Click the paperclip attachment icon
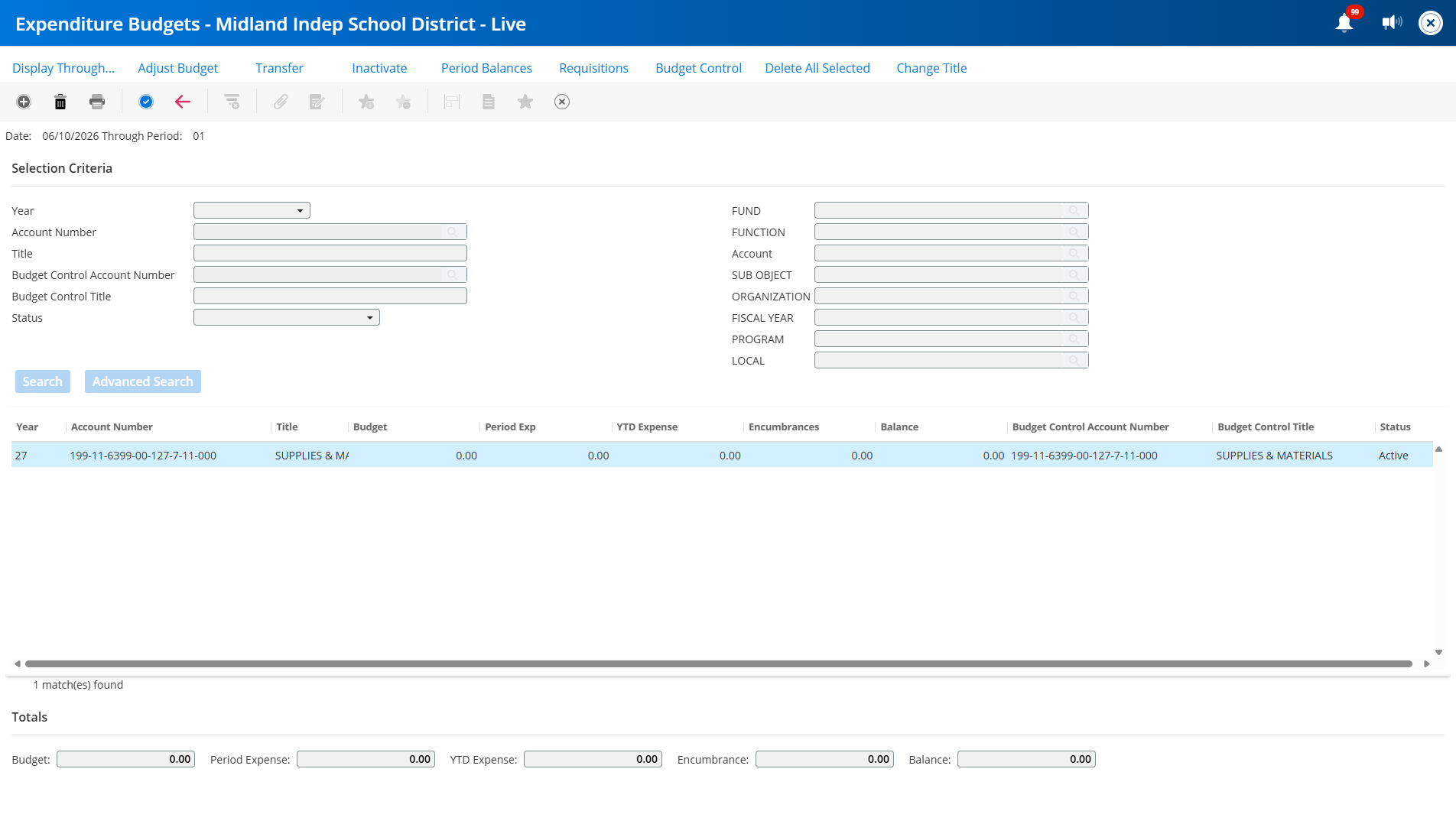This screenshot has width=1456, height=824. click(281, 102)
